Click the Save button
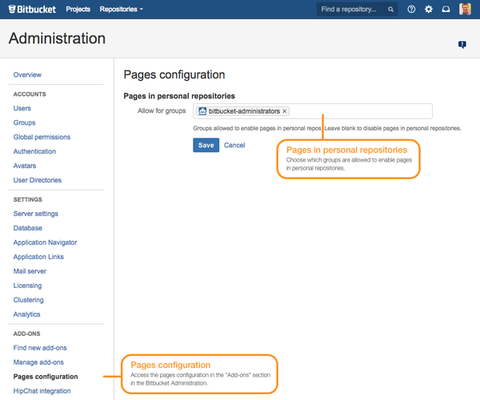 pos(206,145)
